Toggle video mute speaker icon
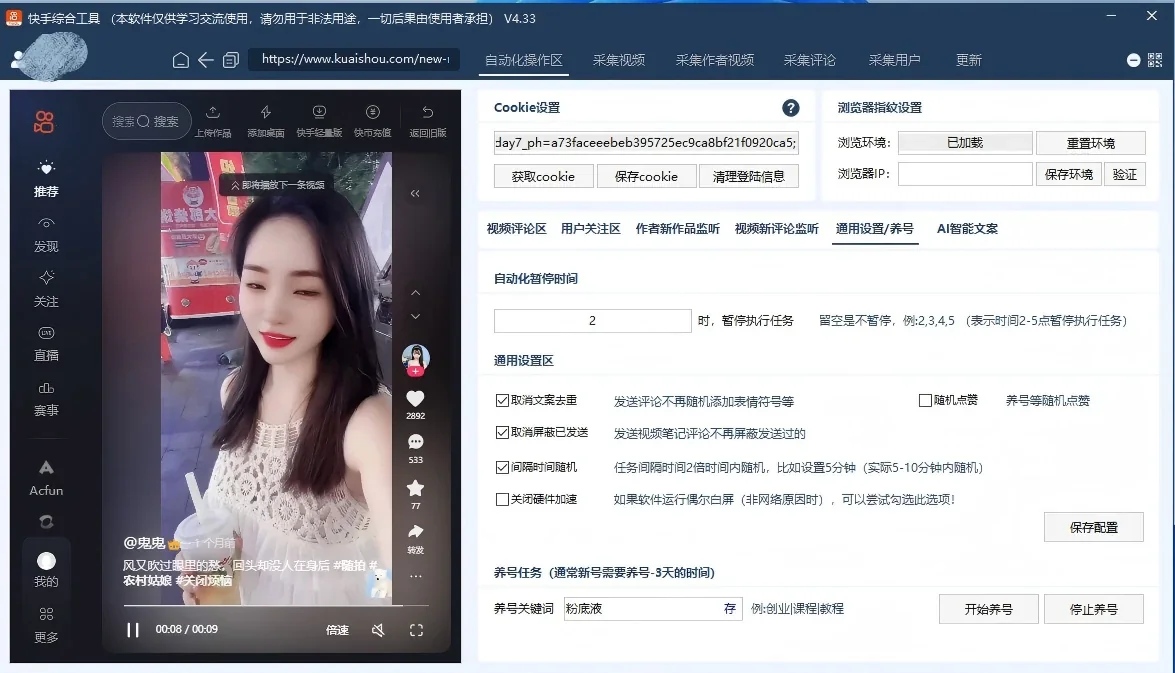This screenshot has height=673, width=1175. pos(378,630)
